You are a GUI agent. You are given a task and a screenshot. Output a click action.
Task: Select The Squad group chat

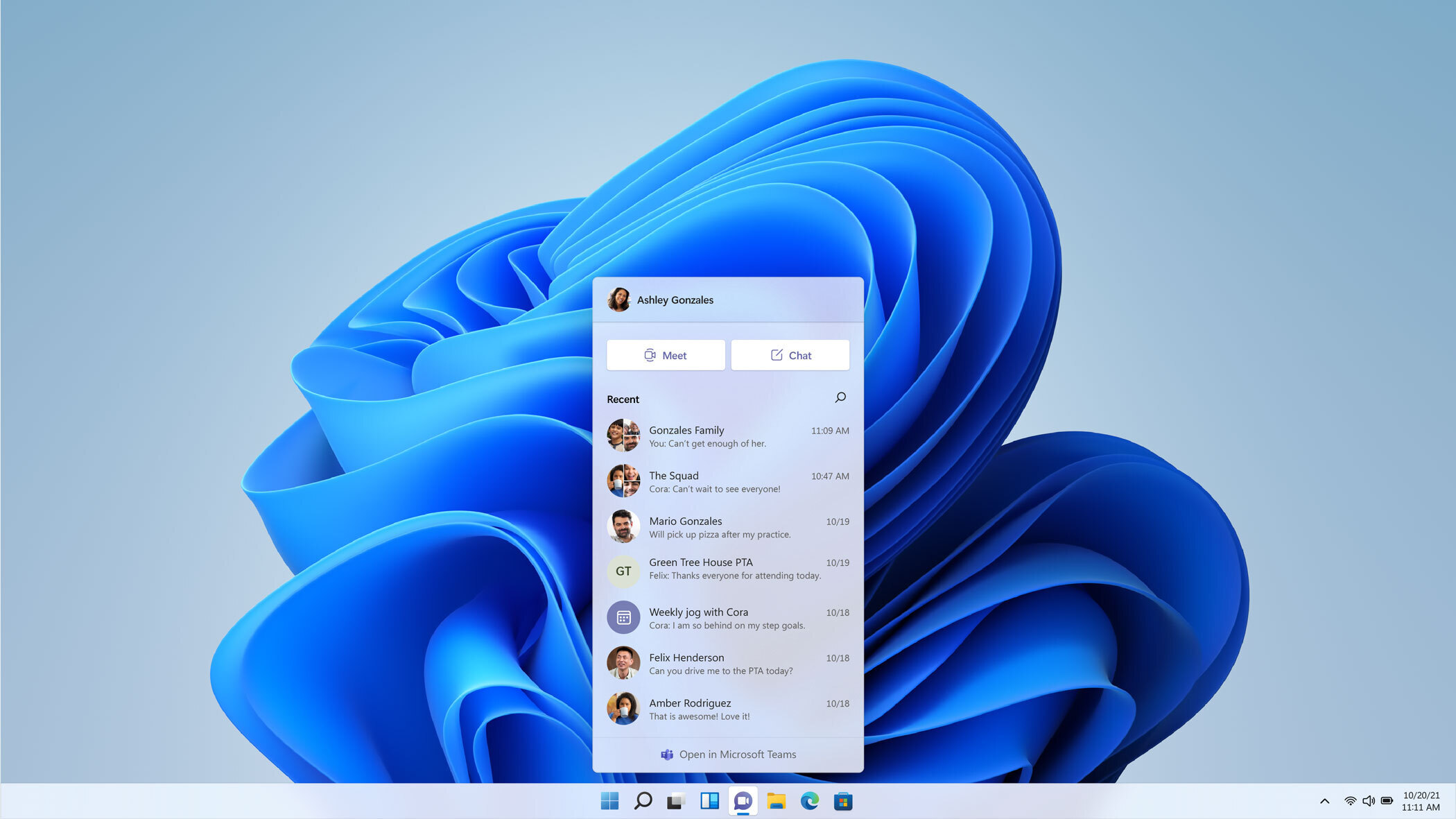727,481
